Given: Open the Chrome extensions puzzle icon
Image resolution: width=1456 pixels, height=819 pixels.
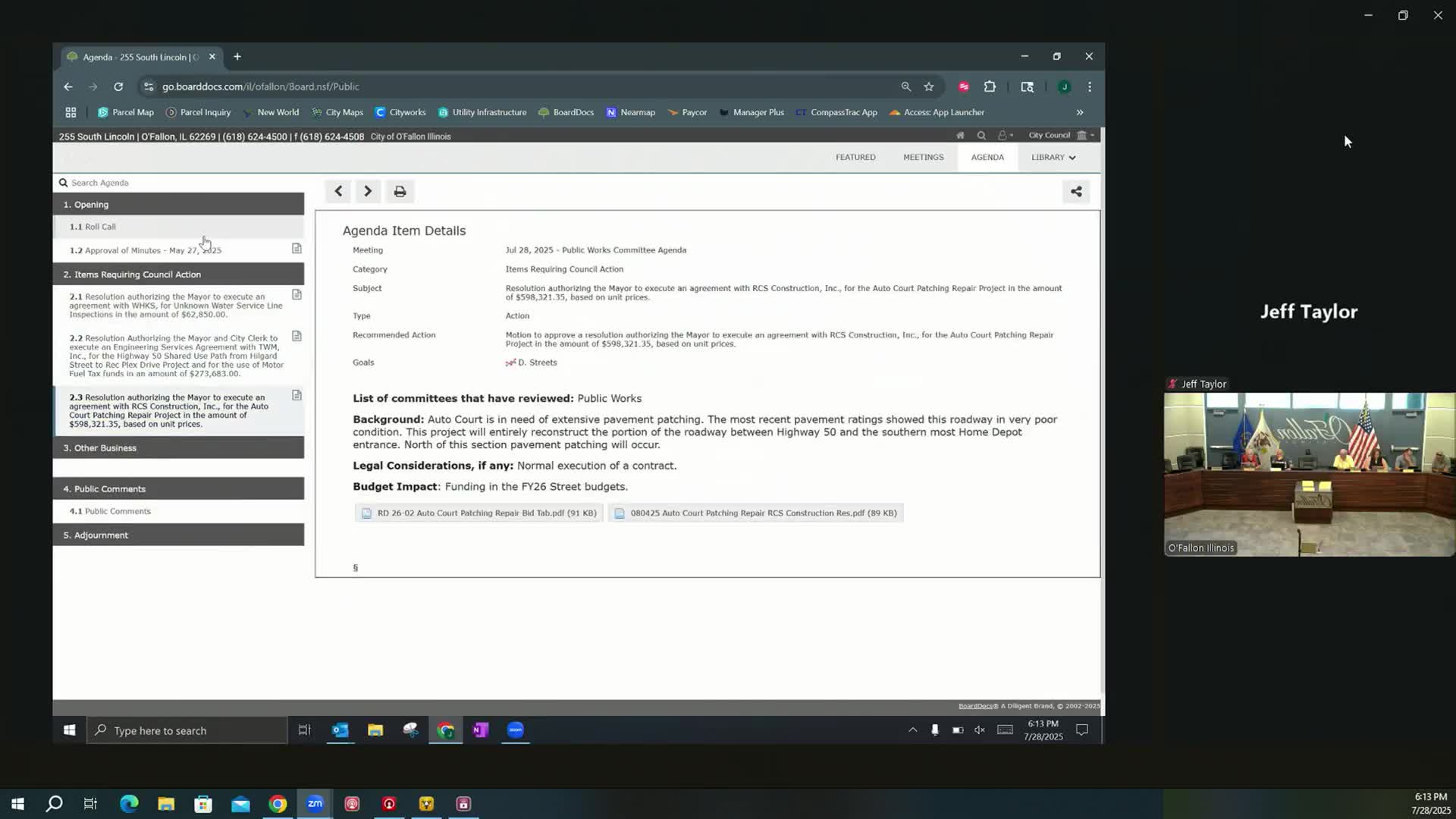Looking at the screenshot, I should coord(990,86).
